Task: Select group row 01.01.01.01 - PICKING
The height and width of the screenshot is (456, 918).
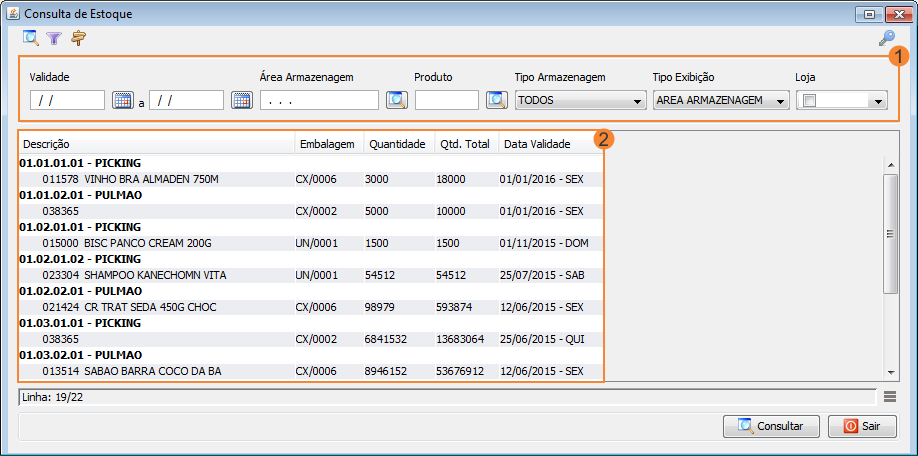Action: (x=311, y=163)
